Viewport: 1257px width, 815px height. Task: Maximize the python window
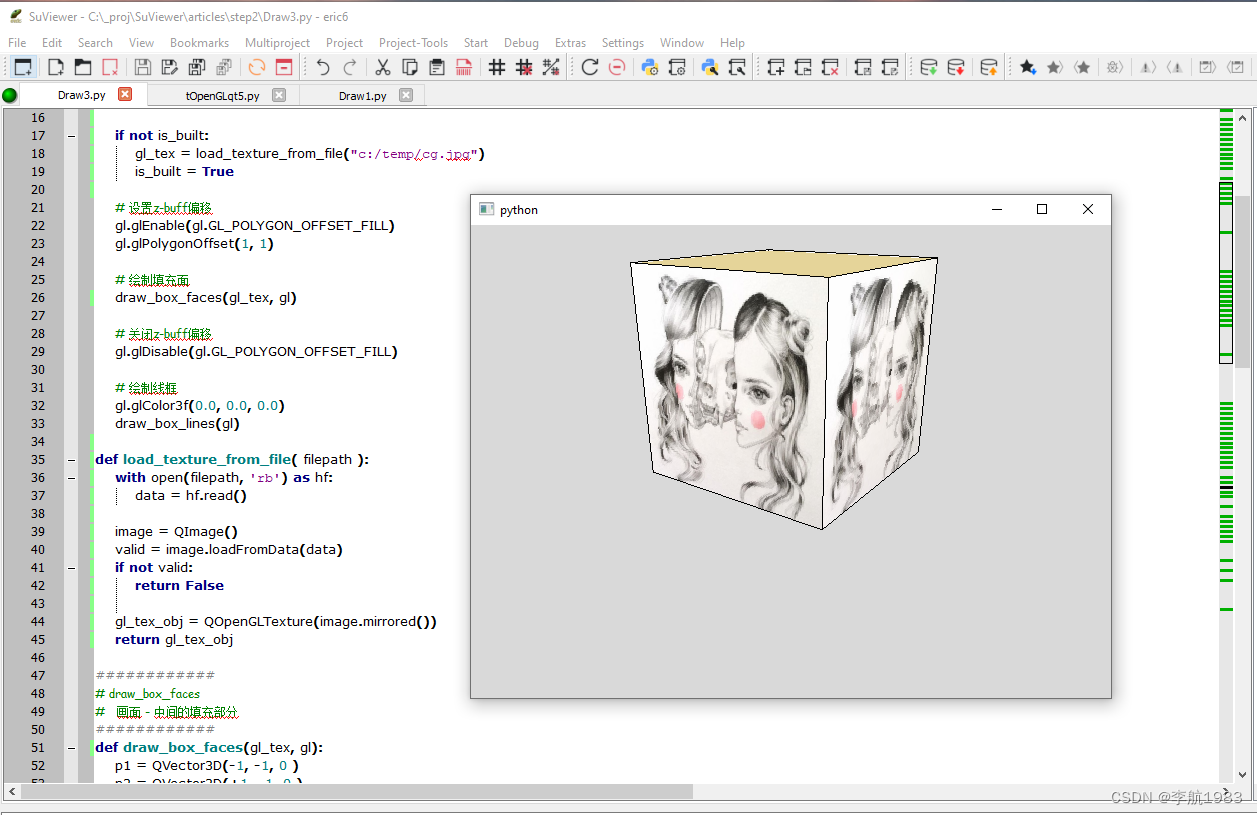(x=1042, y=209)
